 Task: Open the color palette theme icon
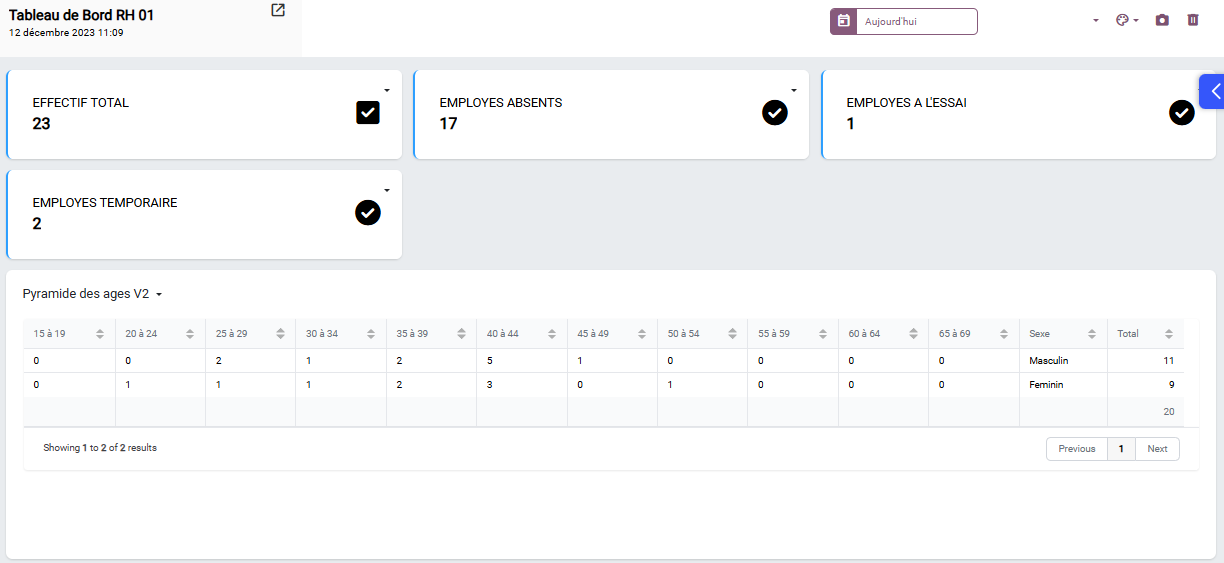[1122, 20]
